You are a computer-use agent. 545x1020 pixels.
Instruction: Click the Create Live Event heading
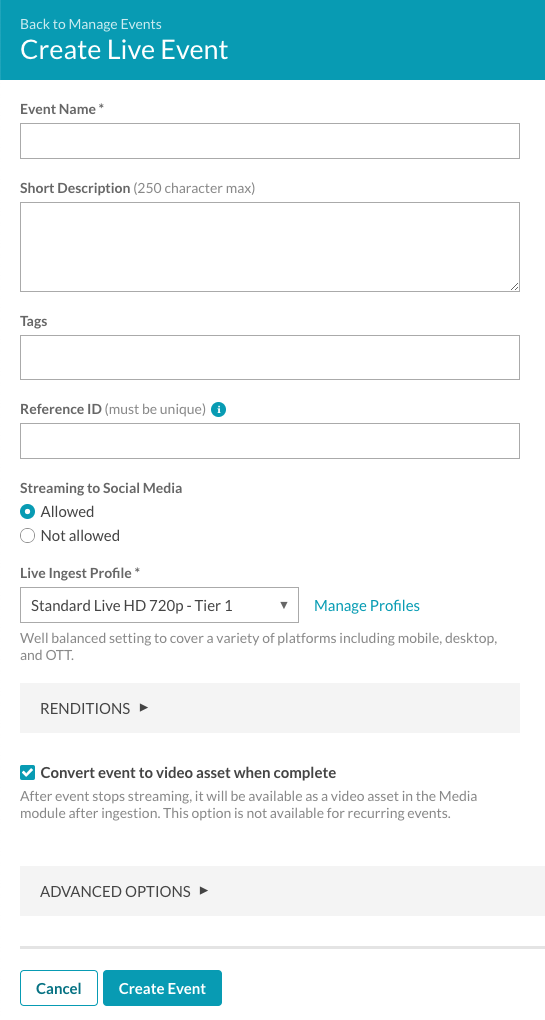[x=124, y=50]
